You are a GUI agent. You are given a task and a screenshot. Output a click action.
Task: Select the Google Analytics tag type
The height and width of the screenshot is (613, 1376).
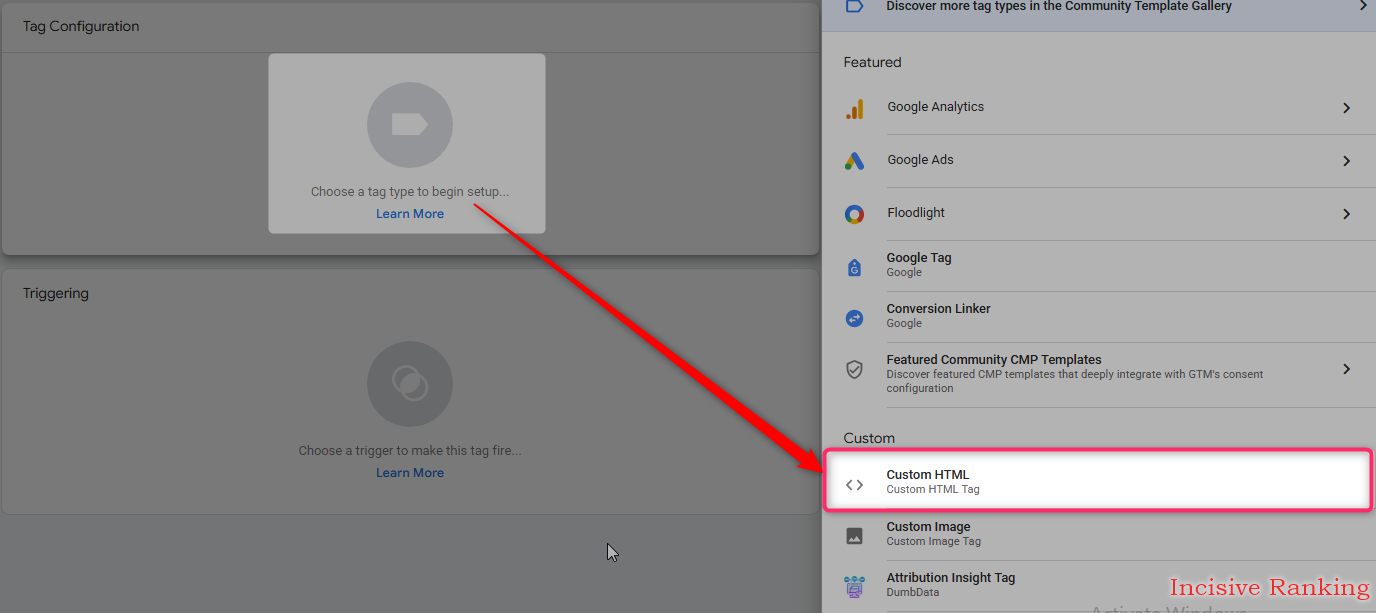tap(1098, 108)
